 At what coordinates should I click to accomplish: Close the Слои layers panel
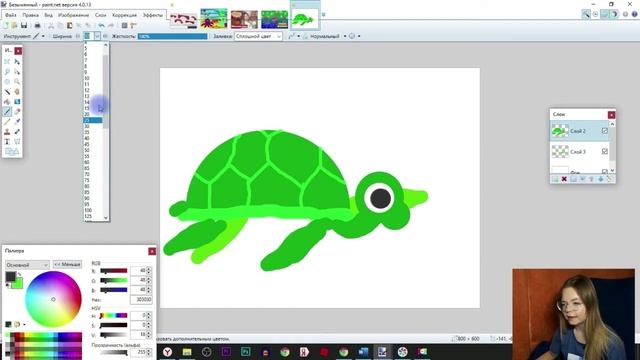[611, 115]
